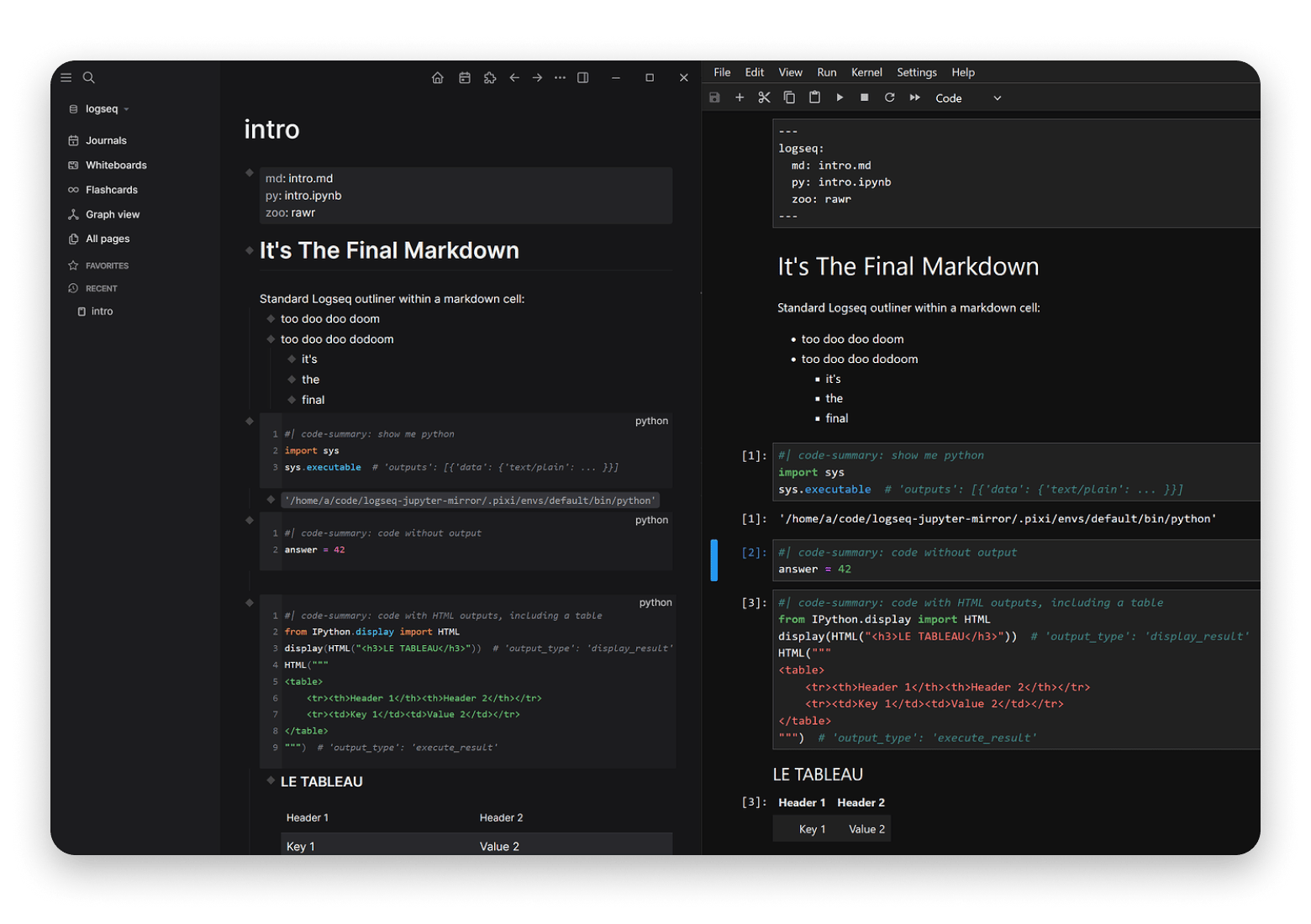
Task: Insert a new cell below
Action: [x=740, y=97]
